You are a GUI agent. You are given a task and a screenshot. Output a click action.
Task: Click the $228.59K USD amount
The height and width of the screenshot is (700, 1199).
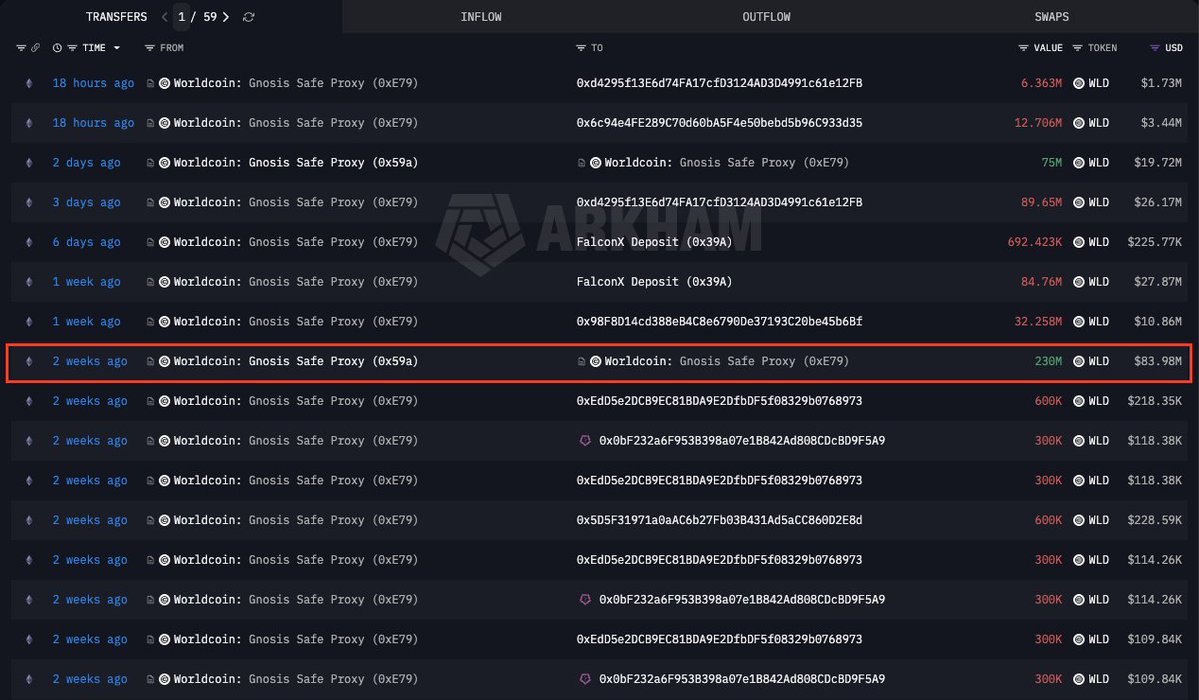click(1155, 520)
